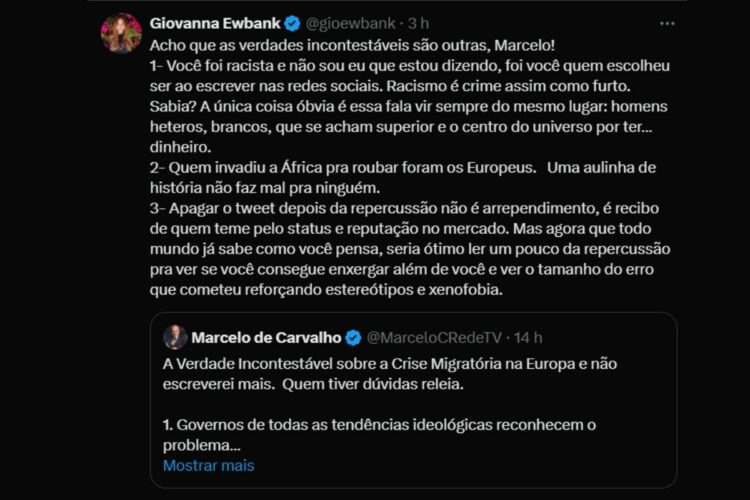Open the three-dot more options menu
750x500 pixels.
click(x=666, y=22)
